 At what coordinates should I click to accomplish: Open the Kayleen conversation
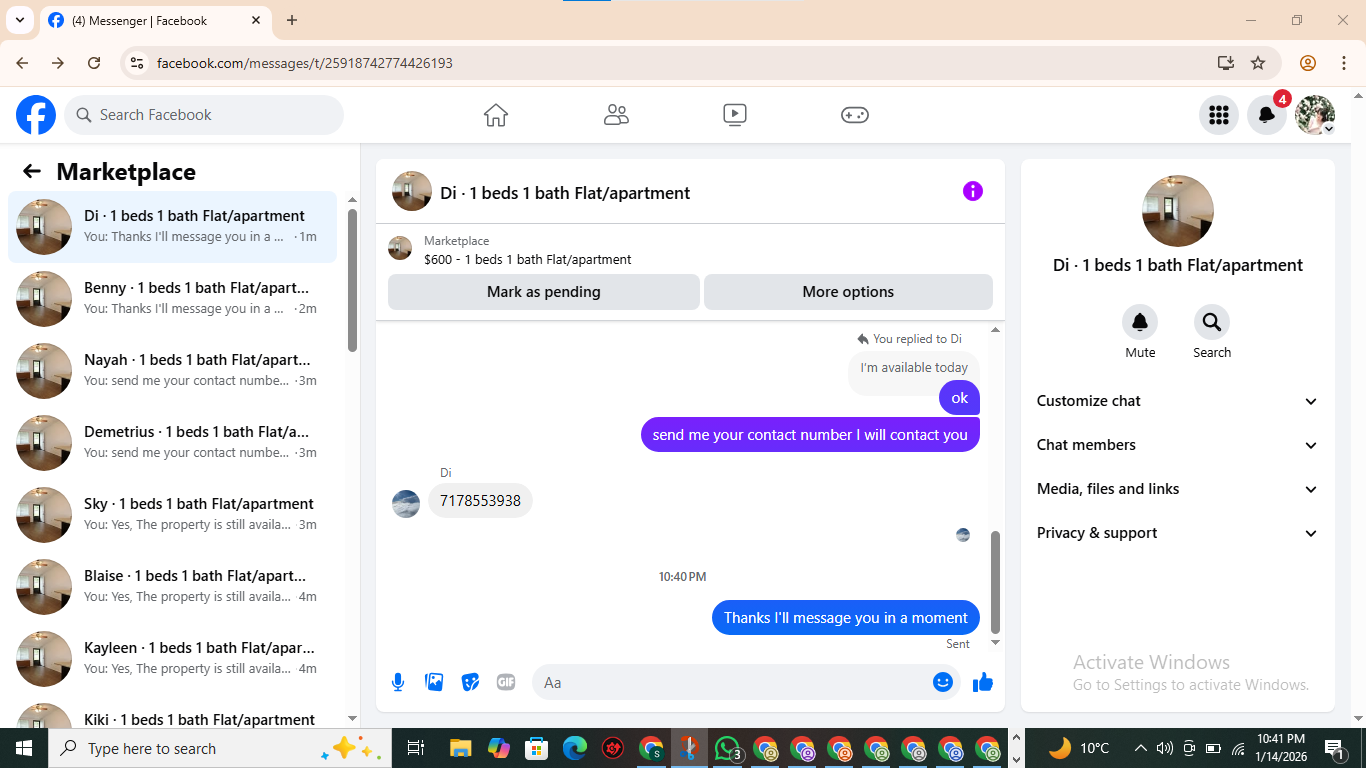point(173,659)
